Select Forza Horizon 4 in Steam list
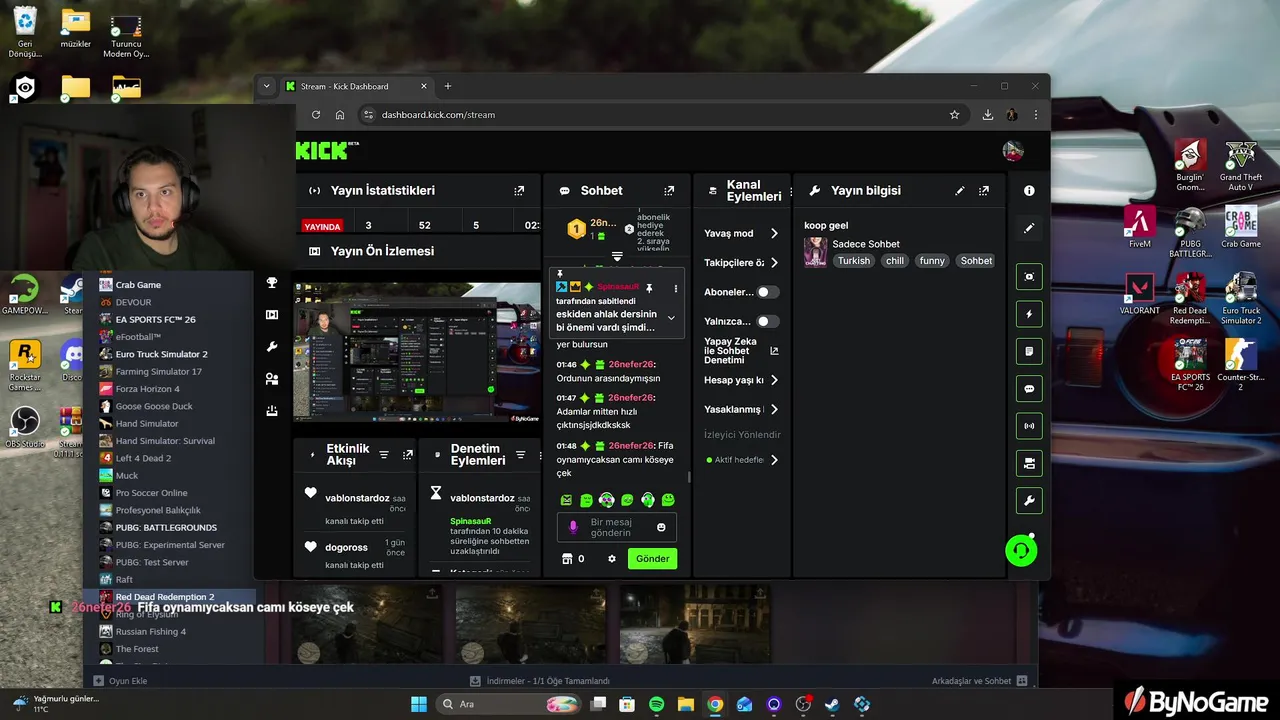This screenshot has width=1280, height=720. tap(147, 389)
